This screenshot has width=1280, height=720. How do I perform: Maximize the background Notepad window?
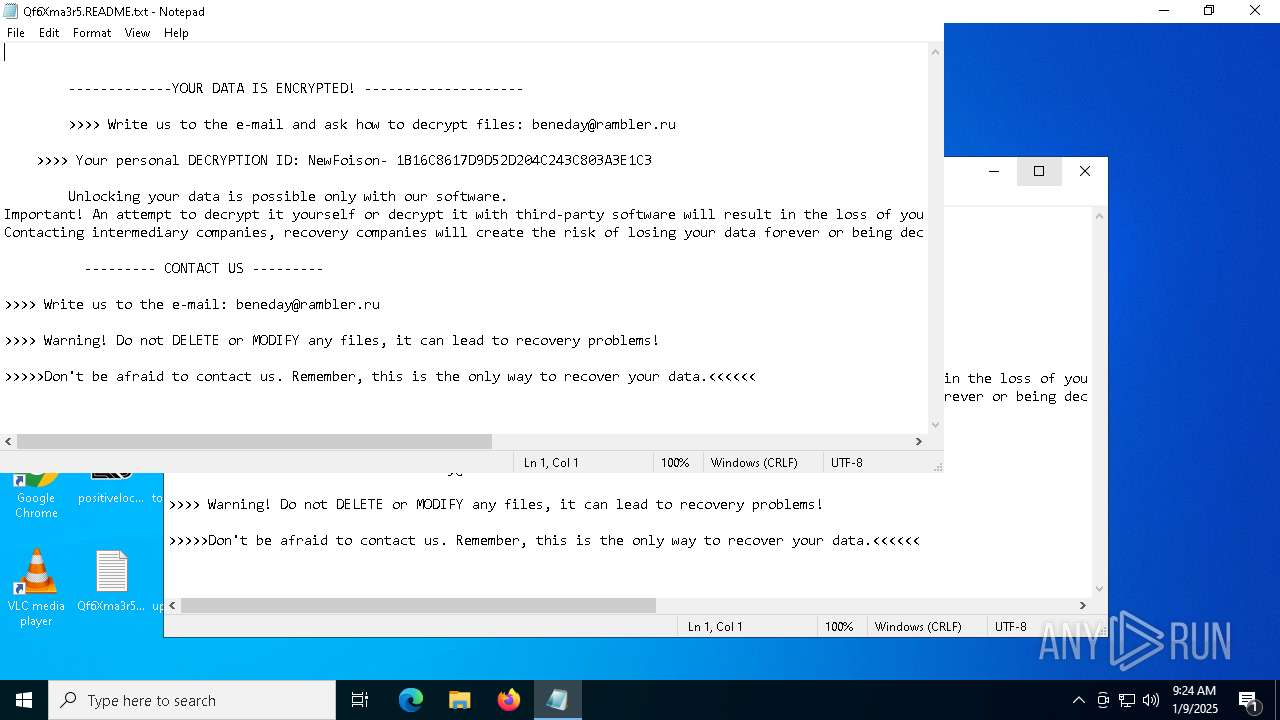[1038, 171]
